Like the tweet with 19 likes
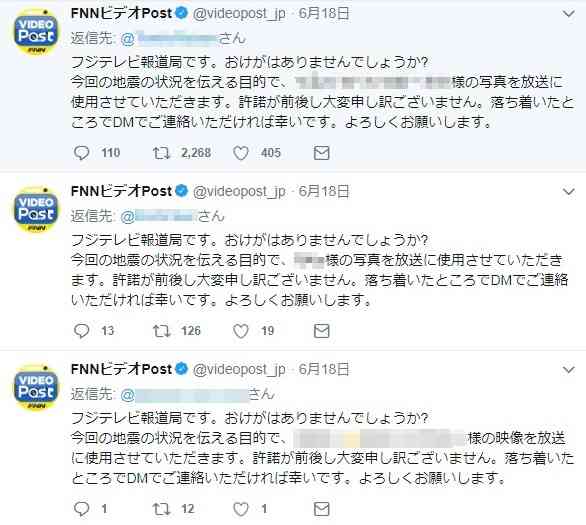 [241, 331]
